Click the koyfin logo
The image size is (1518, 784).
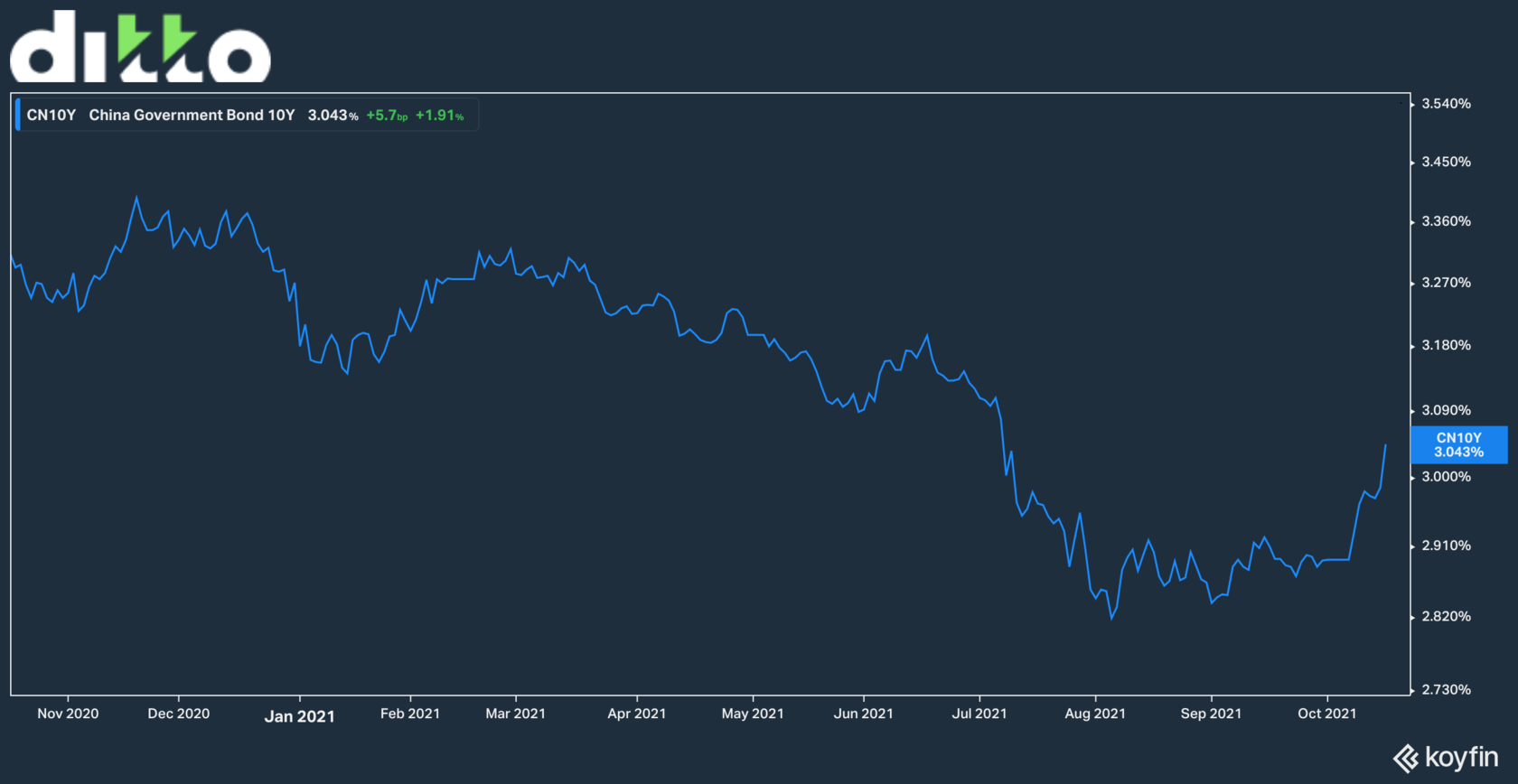pos(1446,758)
